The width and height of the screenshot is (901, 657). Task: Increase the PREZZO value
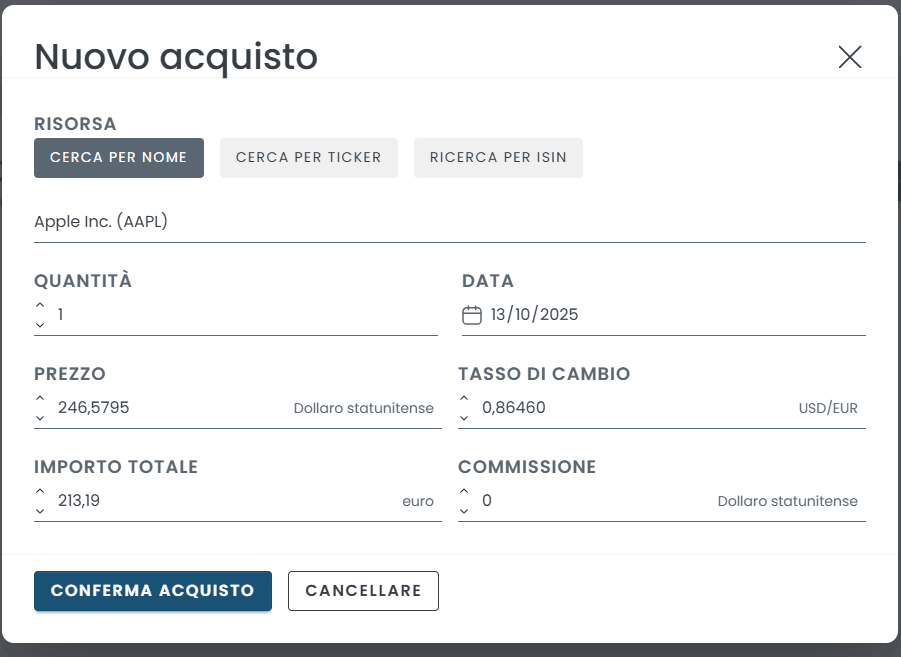40,399
